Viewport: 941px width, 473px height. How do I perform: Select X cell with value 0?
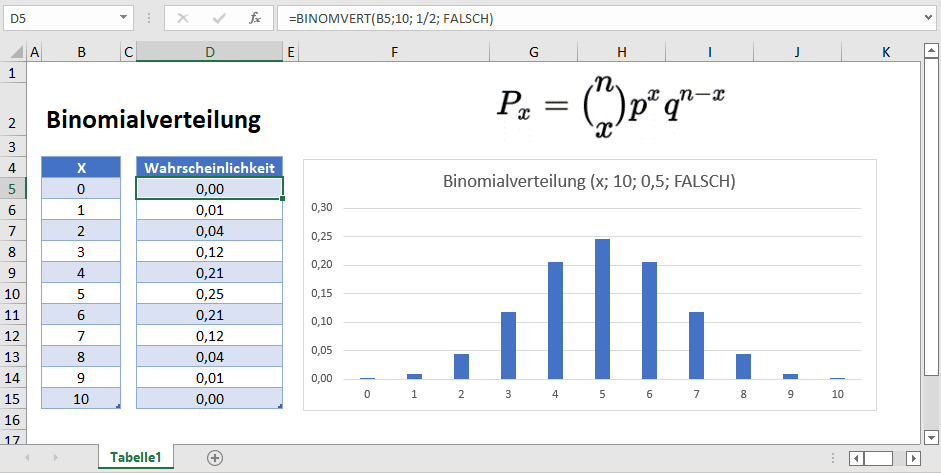(81, 189)
